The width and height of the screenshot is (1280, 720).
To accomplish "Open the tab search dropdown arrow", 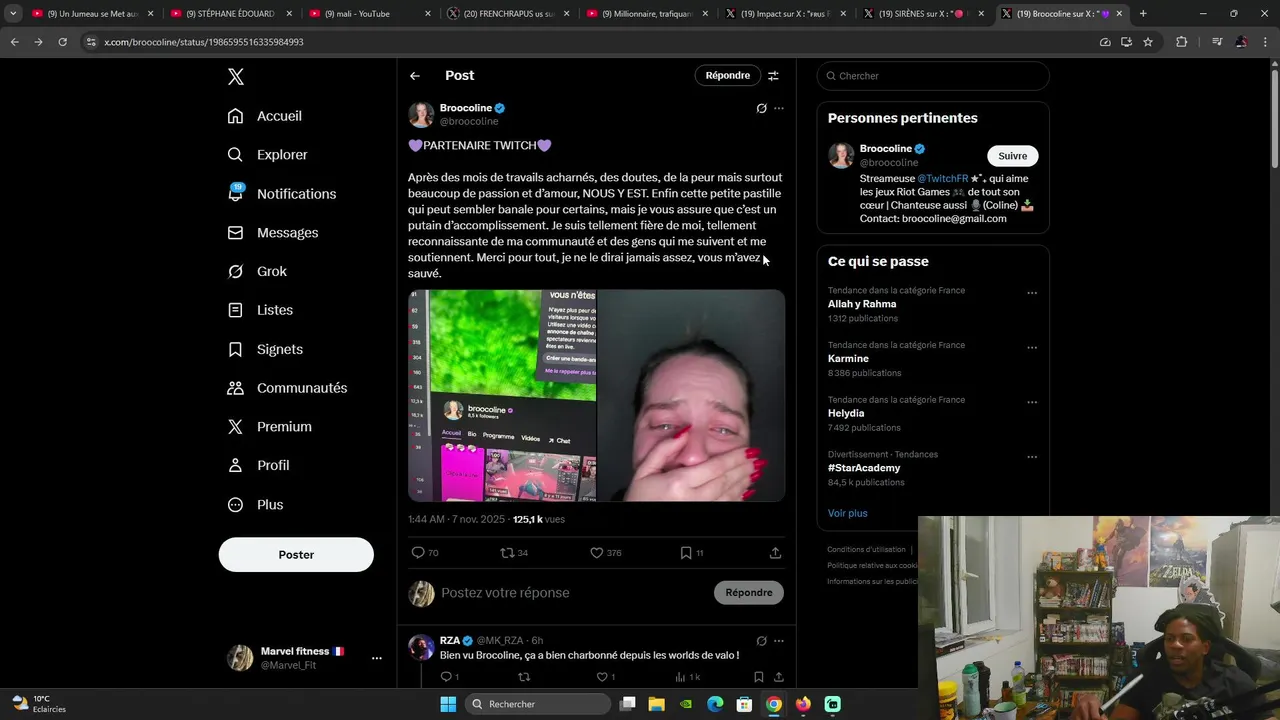I will tap(13, 14).
